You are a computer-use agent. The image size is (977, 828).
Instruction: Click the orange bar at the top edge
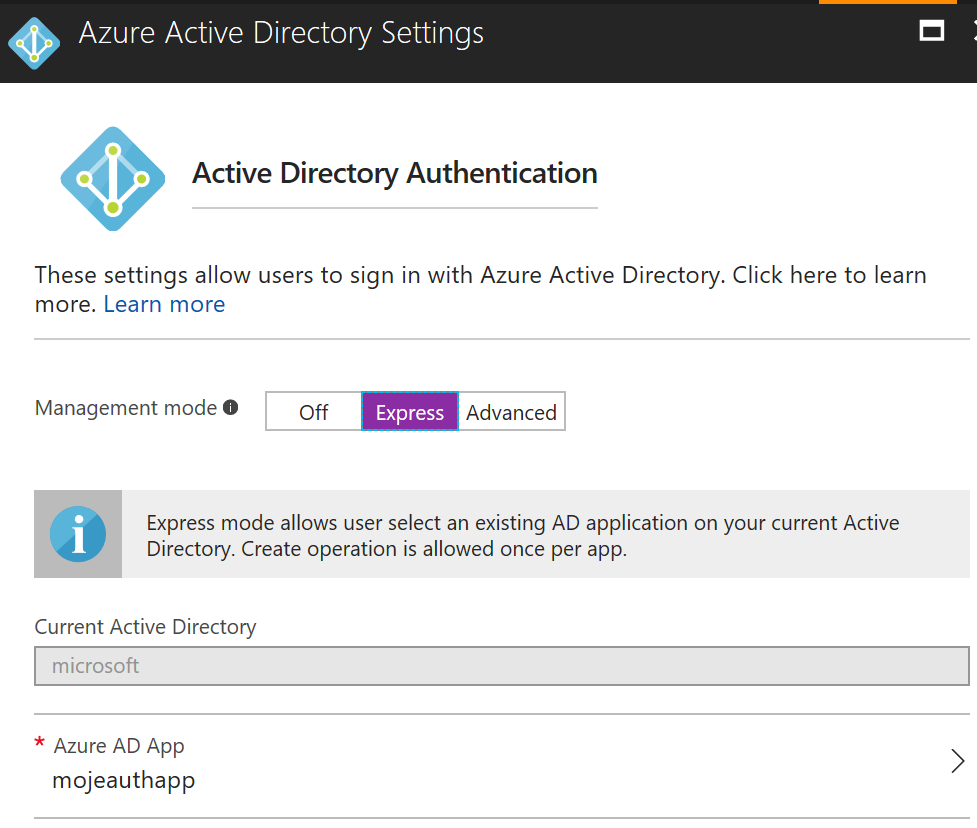click(887, 2)
